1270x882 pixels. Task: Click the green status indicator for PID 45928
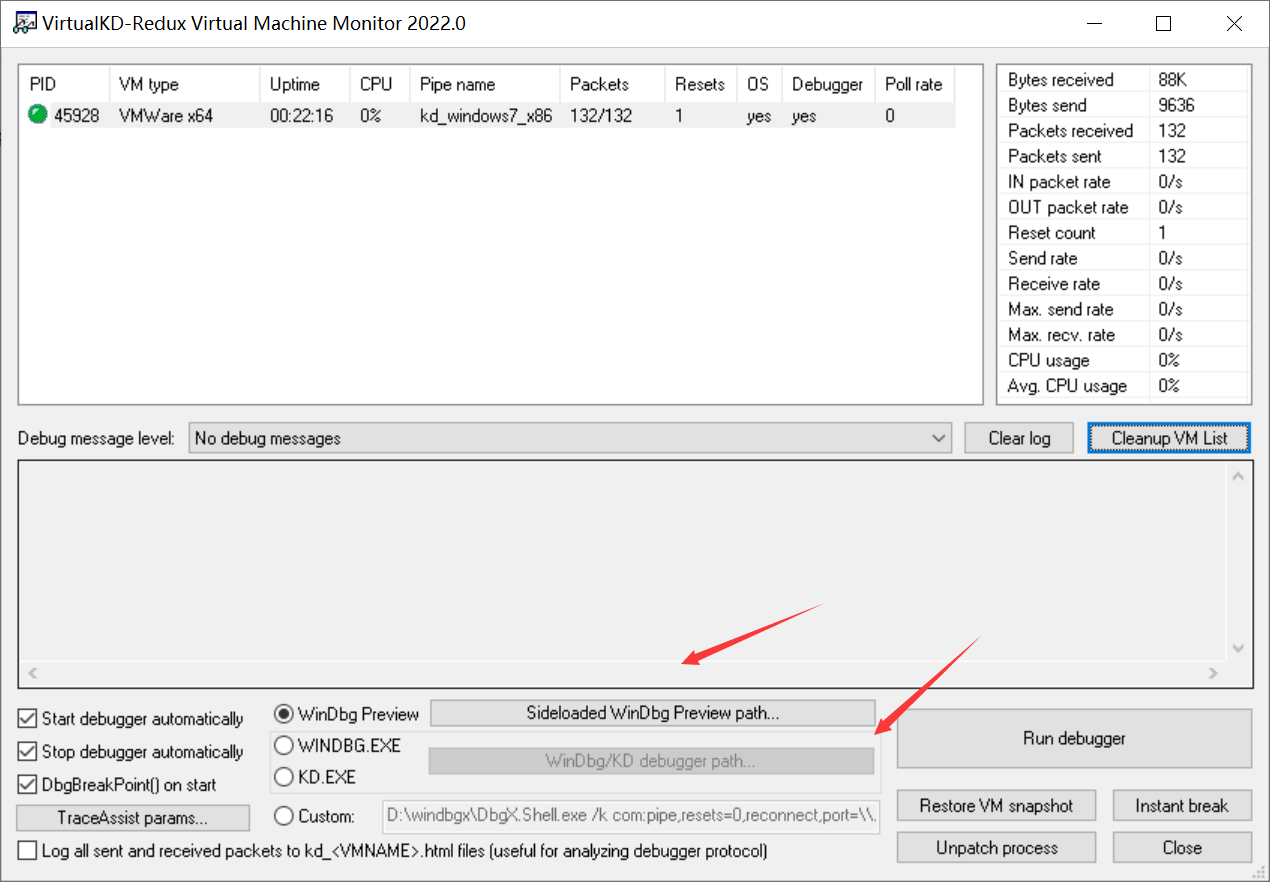38,115
